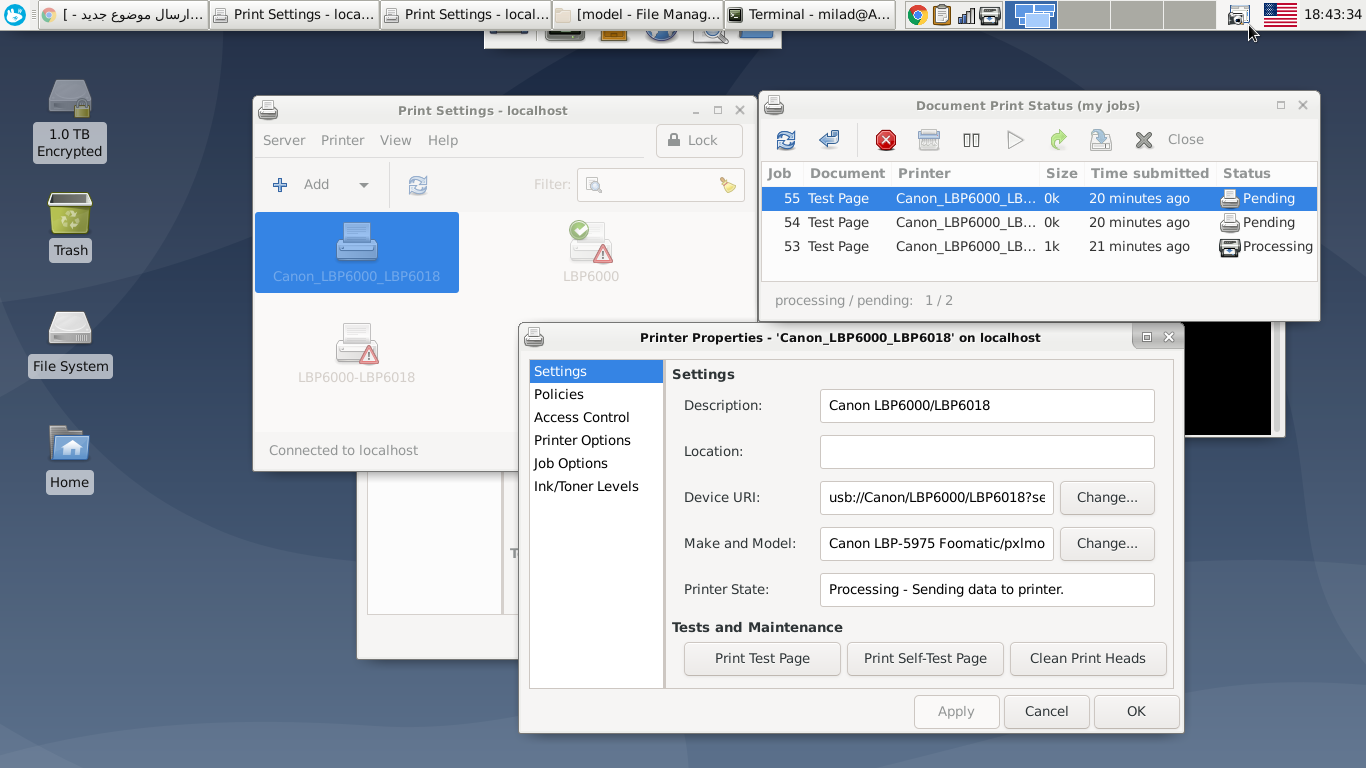The image size is (1366, 768).
Task: Click the hold job pause icon
Action: point(971,140)
